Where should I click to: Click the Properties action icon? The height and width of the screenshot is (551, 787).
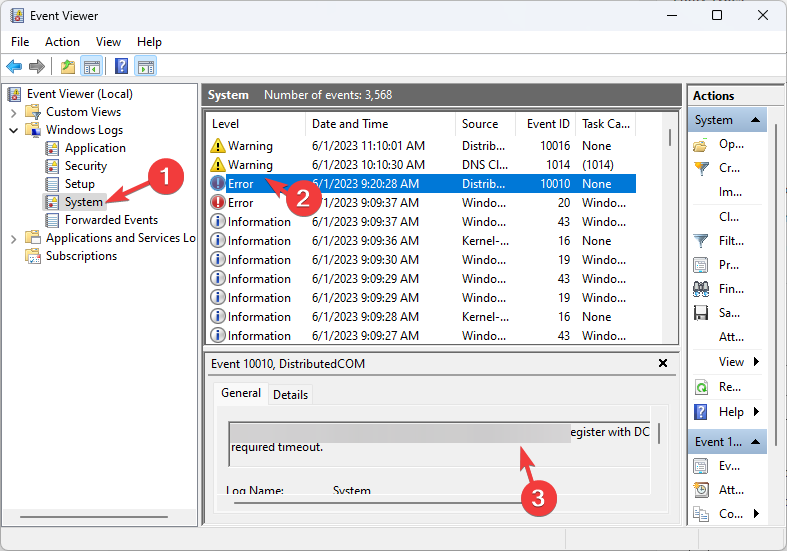[701, 265]
